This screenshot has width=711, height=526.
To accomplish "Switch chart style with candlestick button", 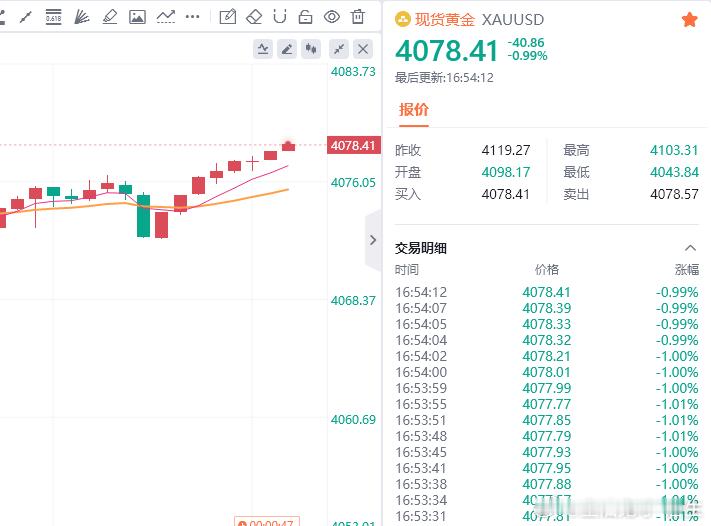I will 311,49.
